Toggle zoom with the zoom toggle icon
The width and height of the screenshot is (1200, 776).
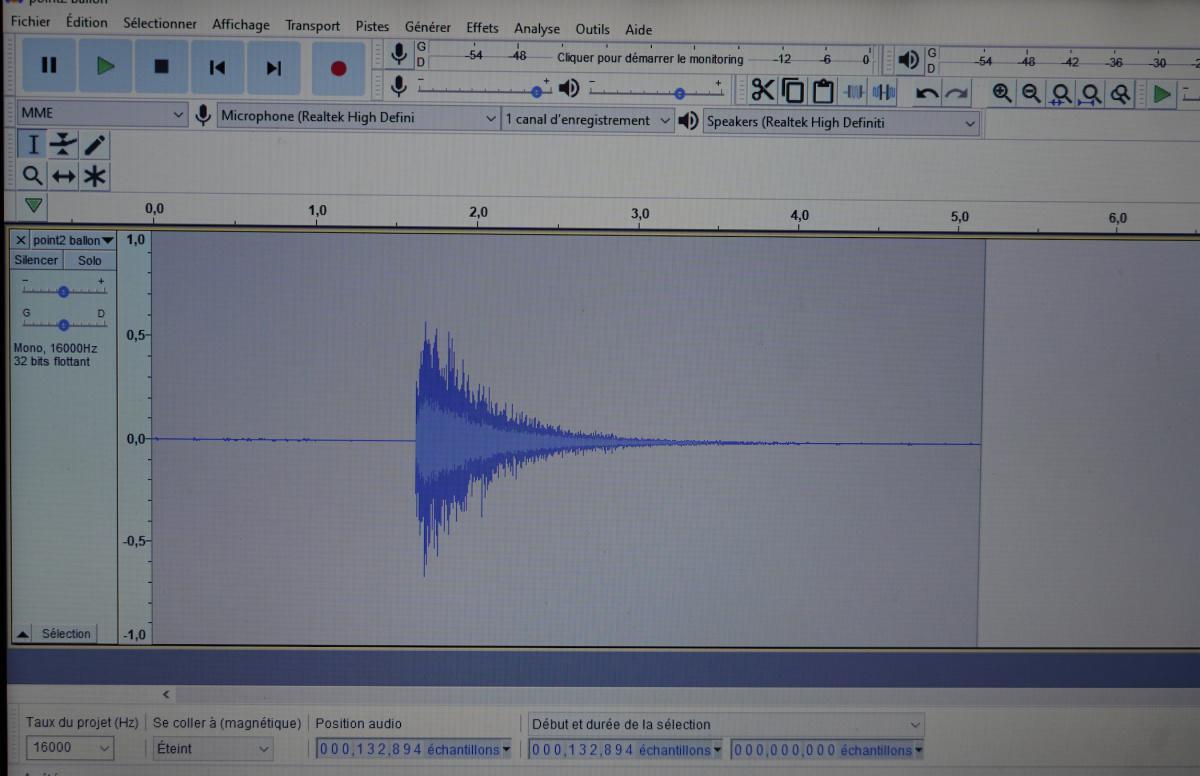(1121, 94)
